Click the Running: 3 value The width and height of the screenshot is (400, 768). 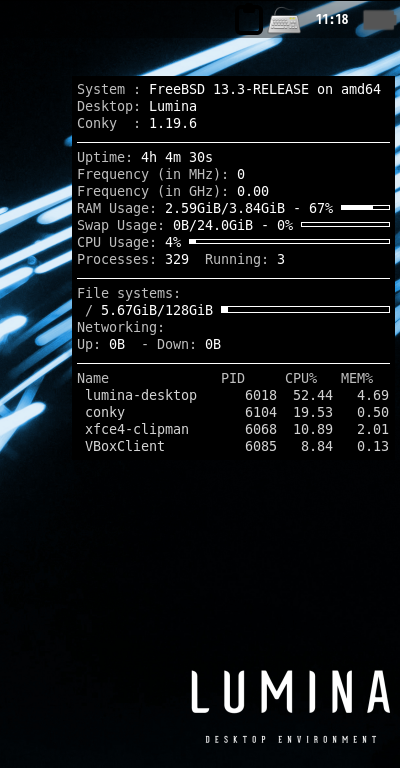(x=245, y=259)
